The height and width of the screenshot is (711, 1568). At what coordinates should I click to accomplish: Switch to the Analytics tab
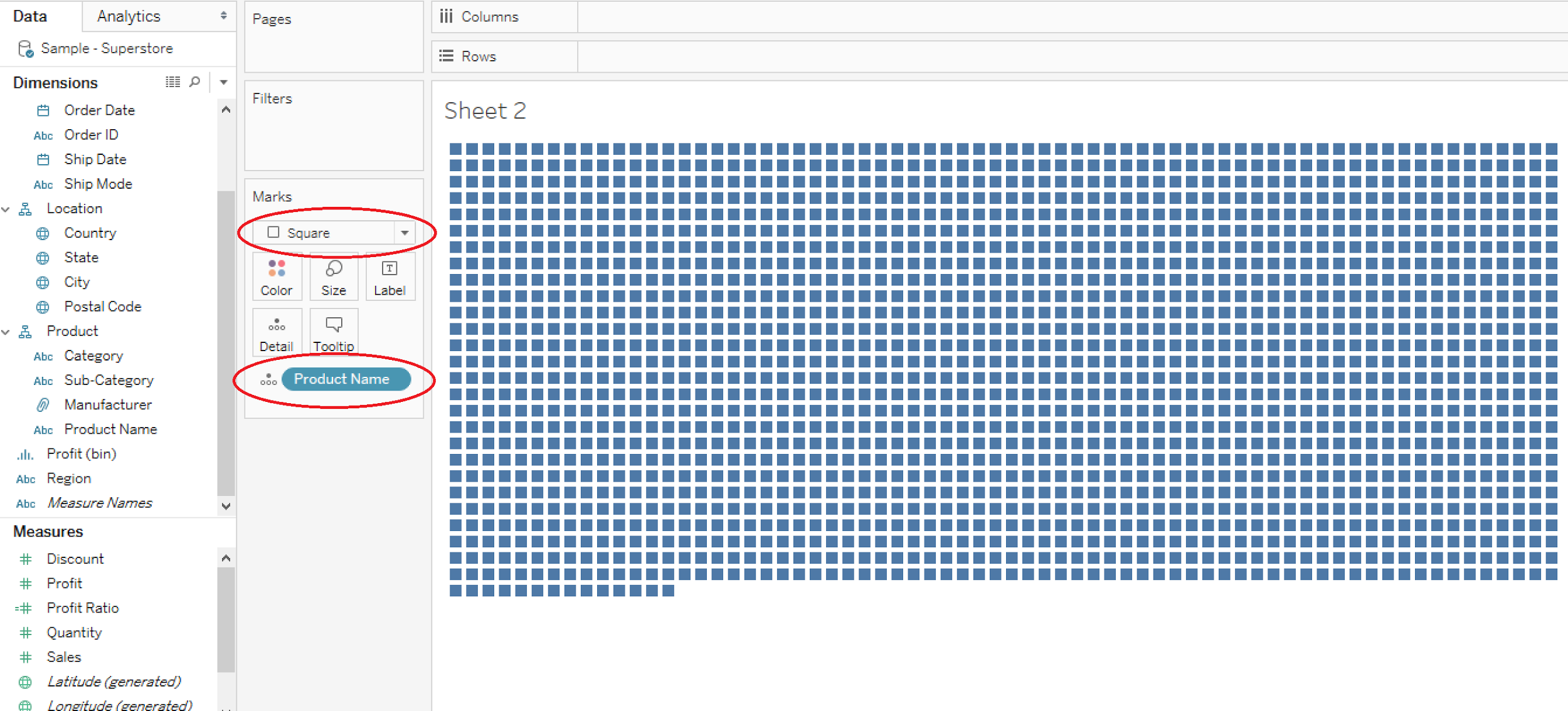128,16
